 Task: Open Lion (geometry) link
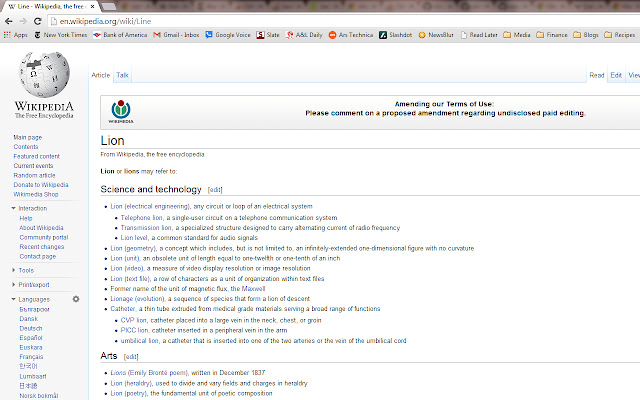(133, 249)
